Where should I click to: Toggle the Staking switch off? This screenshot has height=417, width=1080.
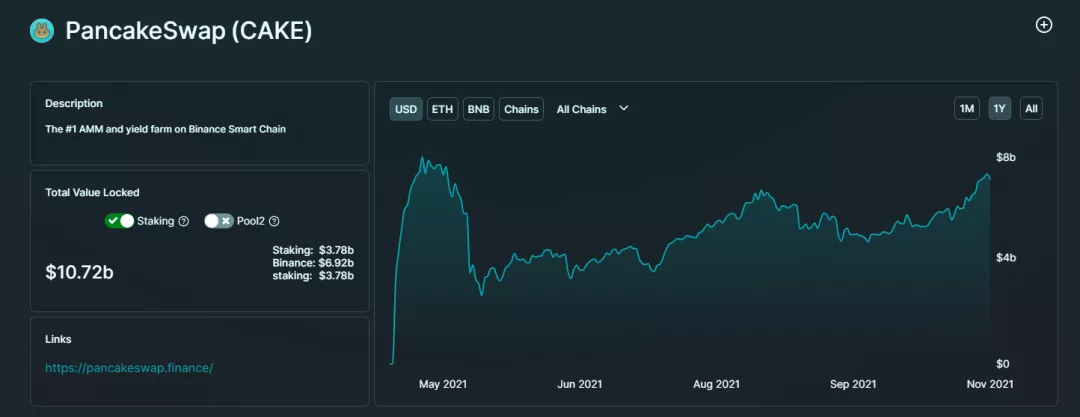(119, 221)
